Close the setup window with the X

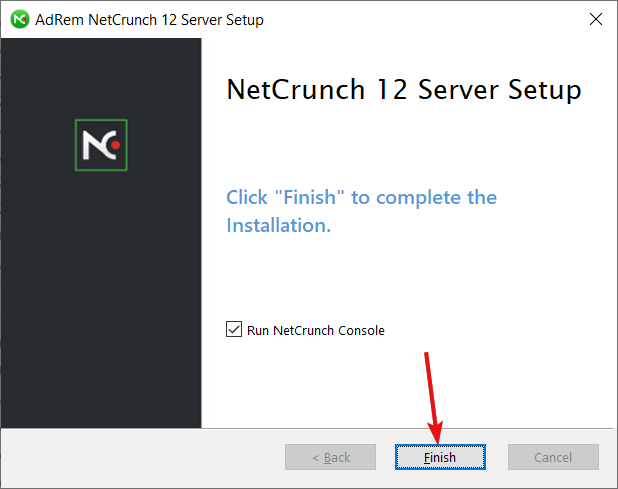[596, 19]
